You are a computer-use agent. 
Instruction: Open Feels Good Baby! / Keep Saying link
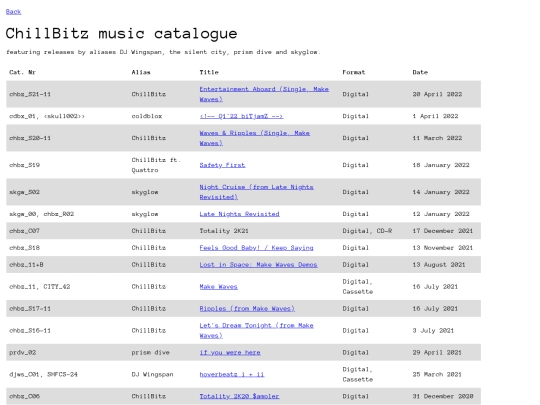click(x=256, y=248)
